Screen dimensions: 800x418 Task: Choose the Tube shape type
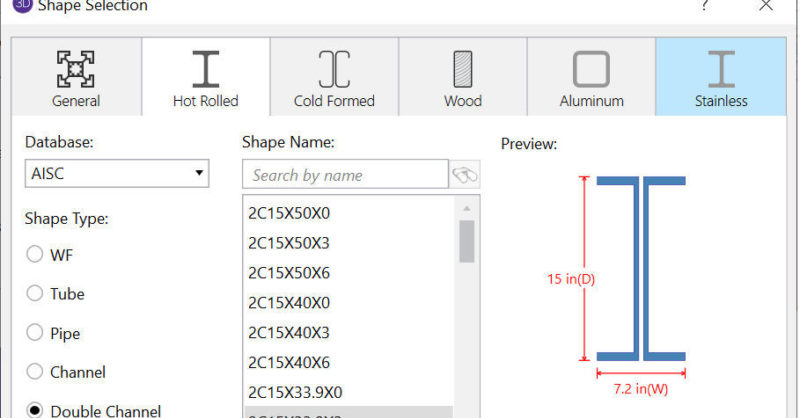point(35,294)
